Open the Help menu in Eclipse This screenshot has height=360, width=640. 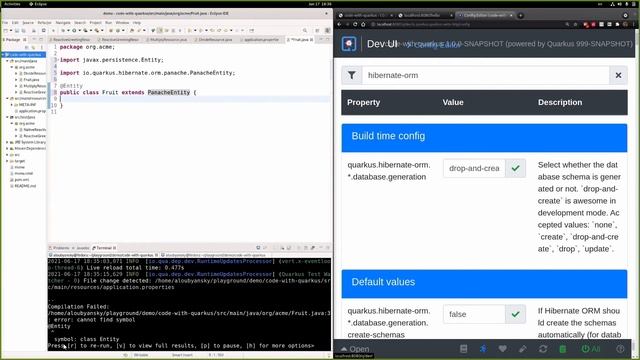(x=137, y=23)
